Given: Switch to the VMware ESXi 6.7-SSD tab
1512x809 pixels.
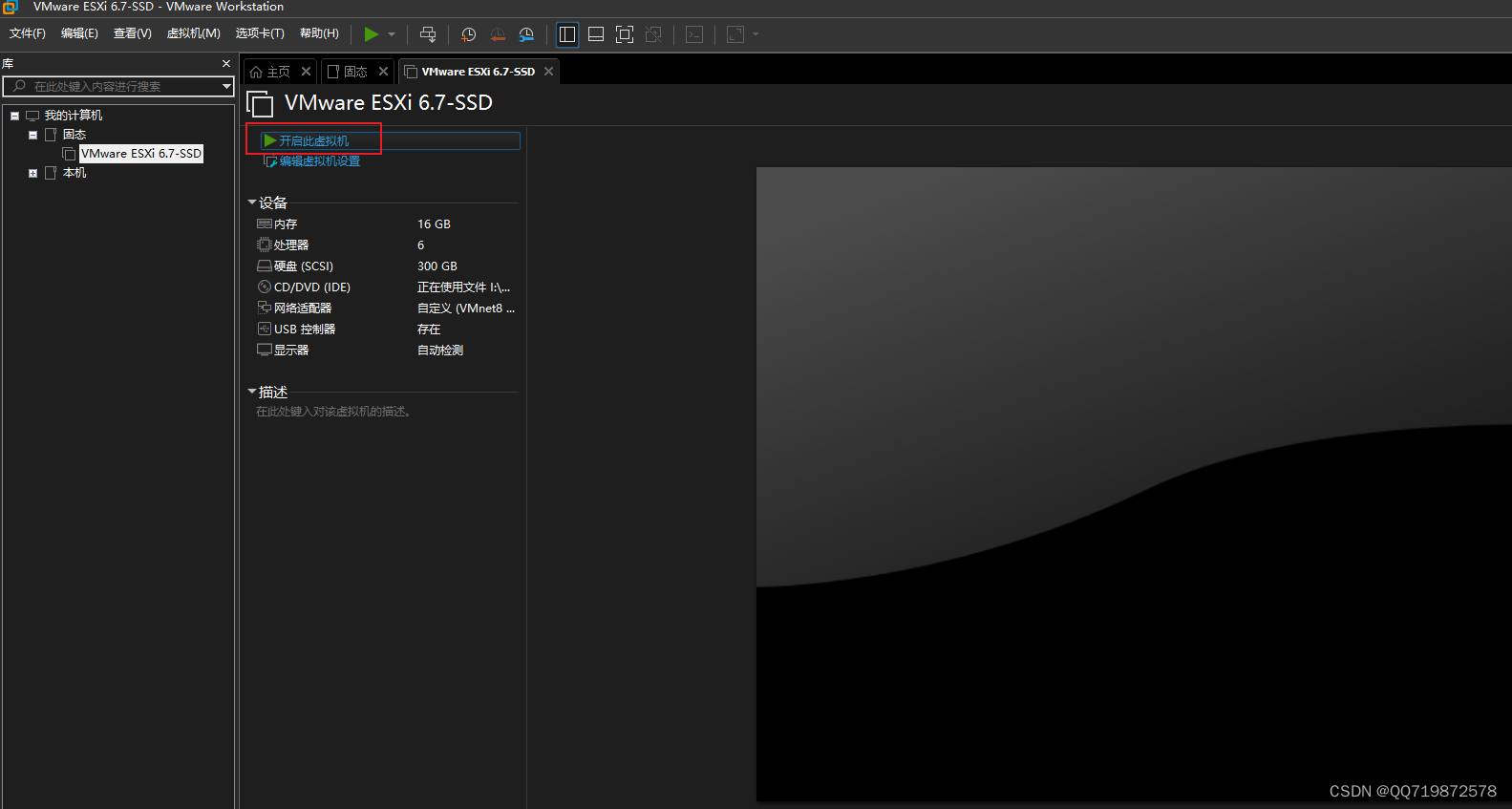Looking at the screenshot, I should pyautogui.click(x=469, y=72).
